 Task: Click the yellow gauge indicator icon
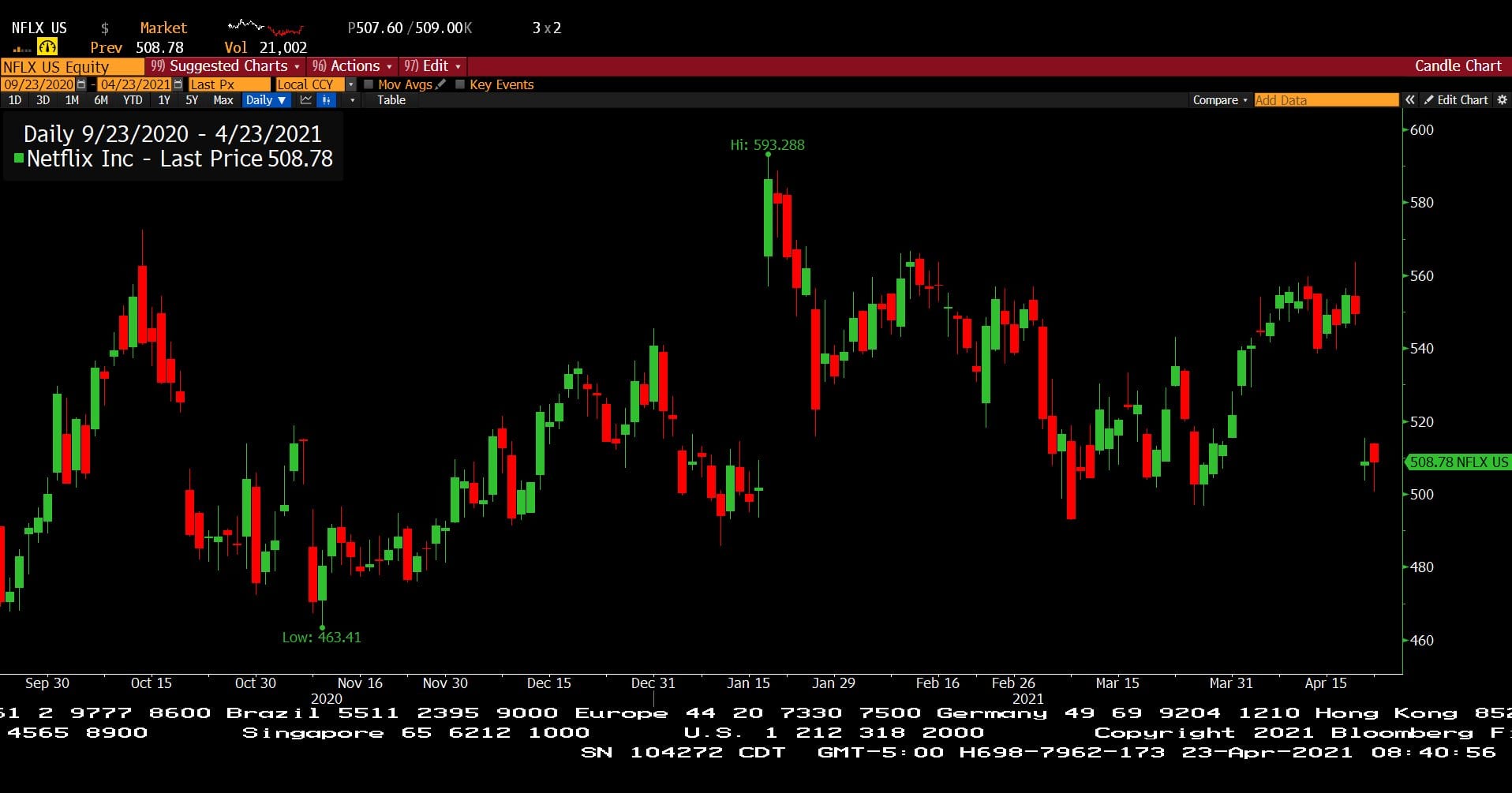pyautogui.click(x=47, y=47)
